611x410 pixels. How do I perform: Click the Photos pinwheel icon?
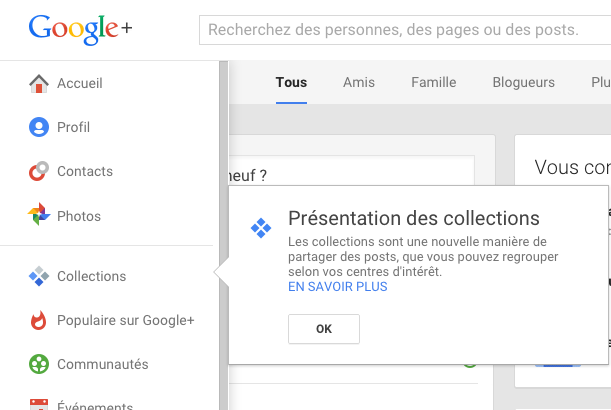tap(39, 214)
